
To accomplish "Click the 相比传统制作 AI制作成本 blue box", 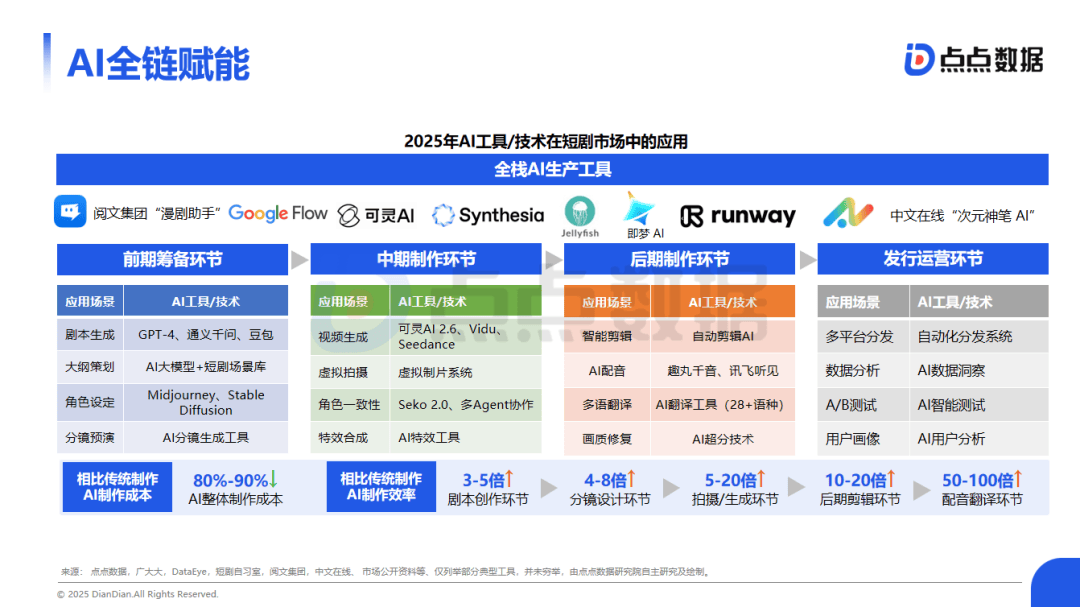I will point(117,487).
